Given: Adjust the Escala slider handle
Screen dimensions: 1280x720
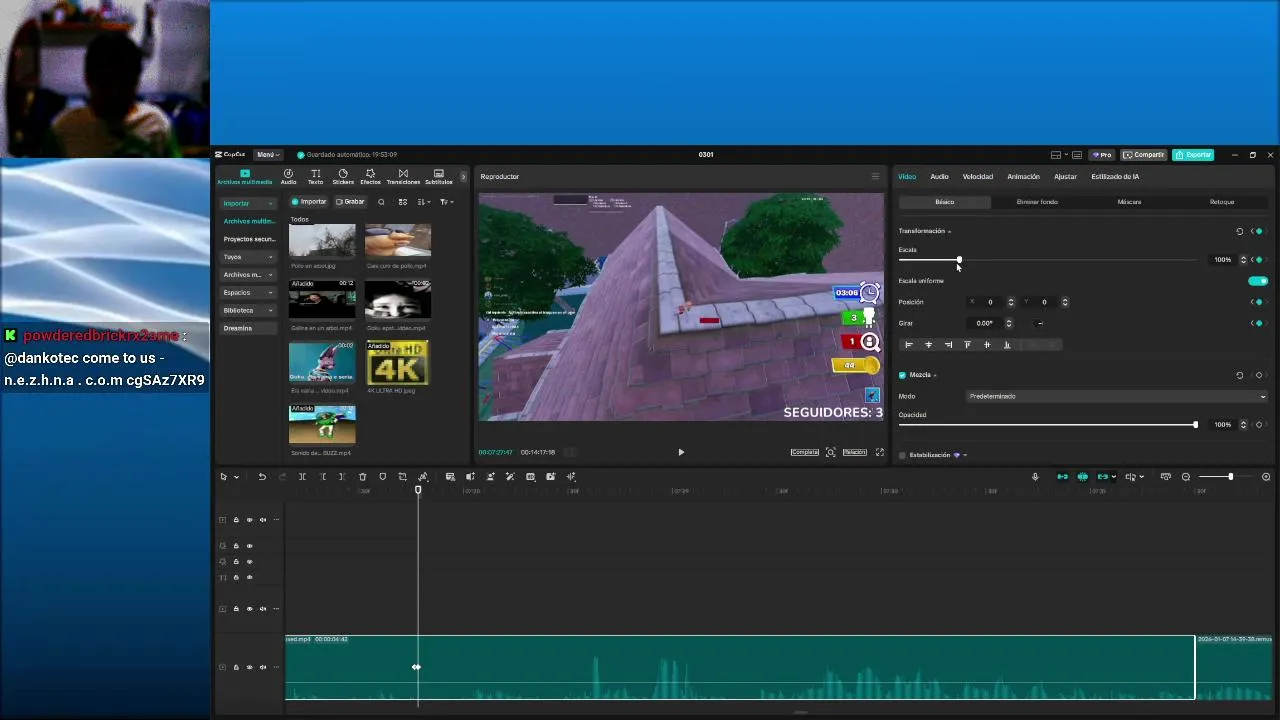Looking at the screenshot, I should [x=959, y=260].
